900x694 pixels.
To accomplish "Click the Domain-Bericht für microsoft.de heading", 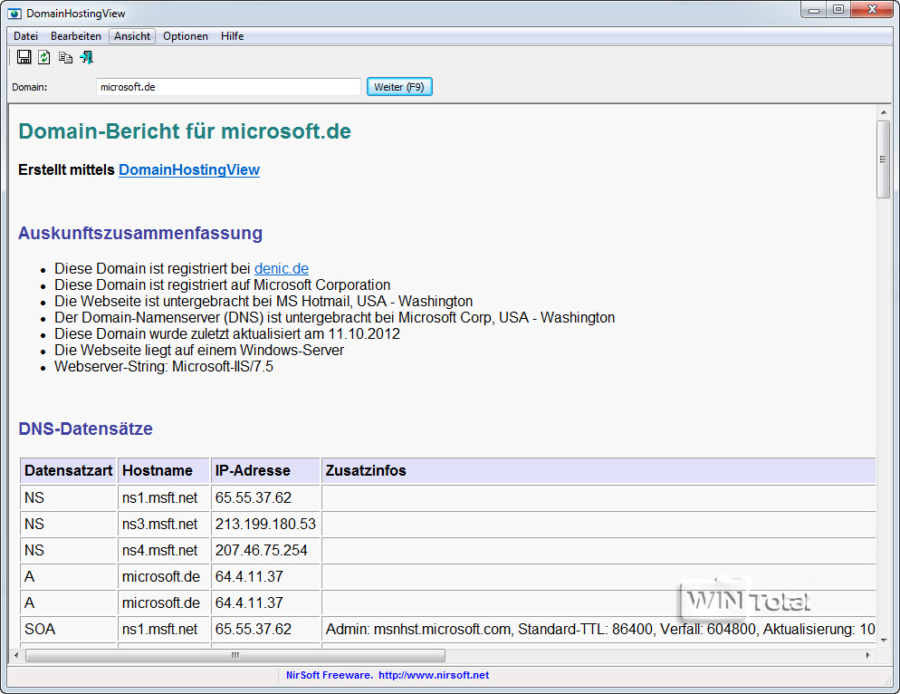I will (184, 131).
